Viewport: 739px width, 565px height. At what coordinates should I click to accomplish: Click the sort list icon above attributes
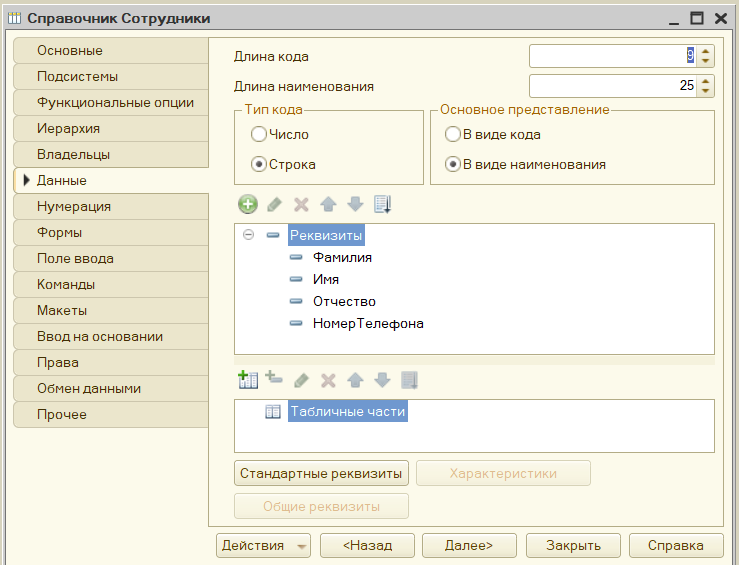382,205
